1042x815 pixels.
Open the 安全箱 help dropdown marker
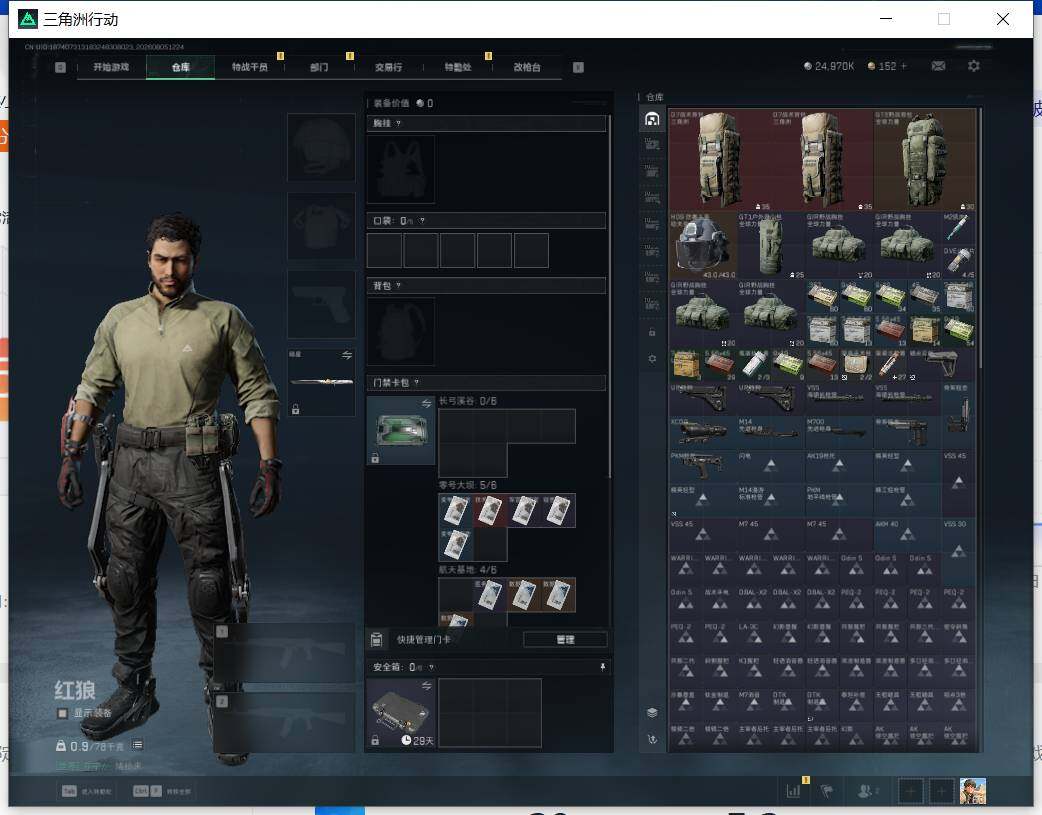(431, 667)
